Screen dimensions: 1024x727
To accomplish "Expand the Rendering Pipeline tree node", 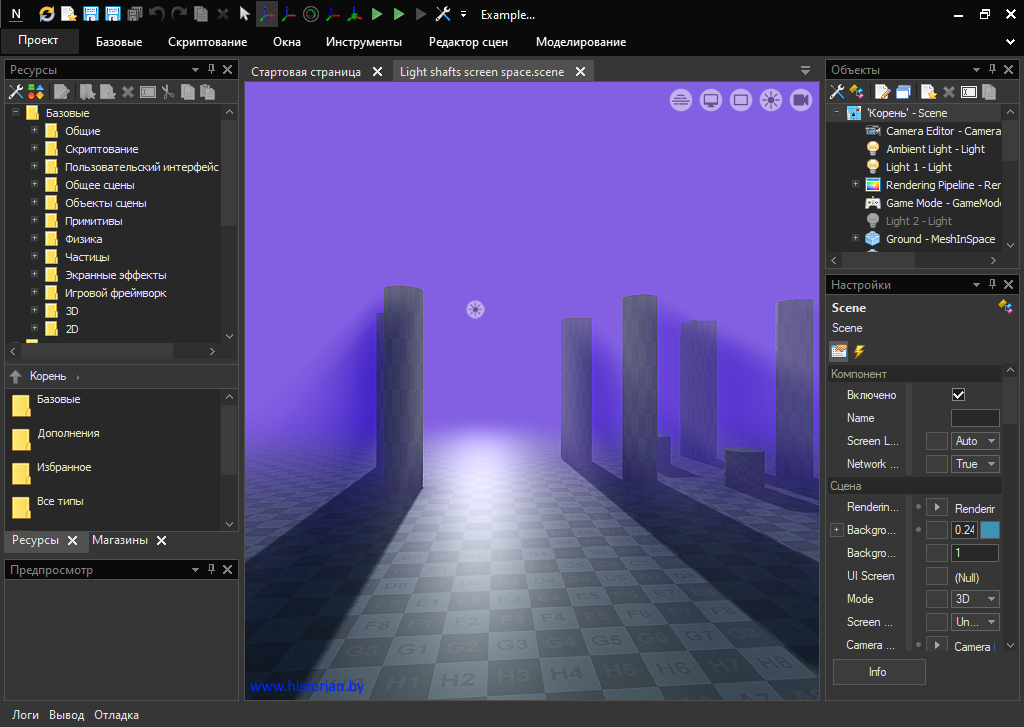I will pos(855,185).
